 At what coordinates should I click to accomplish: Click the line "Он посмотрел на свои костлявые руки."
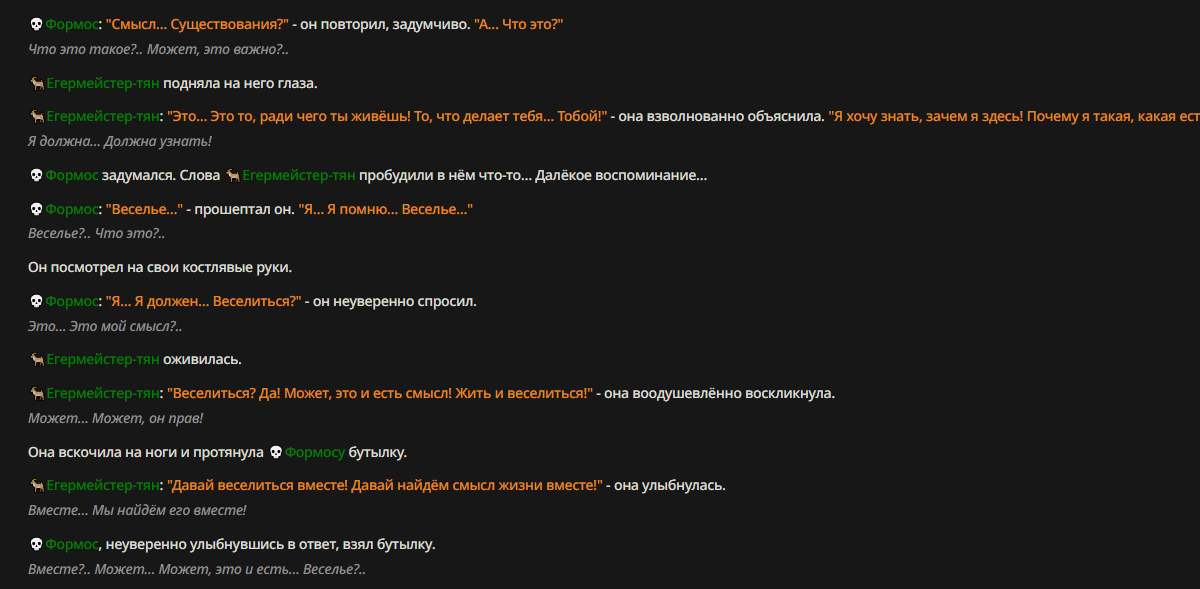coord(160,268)
